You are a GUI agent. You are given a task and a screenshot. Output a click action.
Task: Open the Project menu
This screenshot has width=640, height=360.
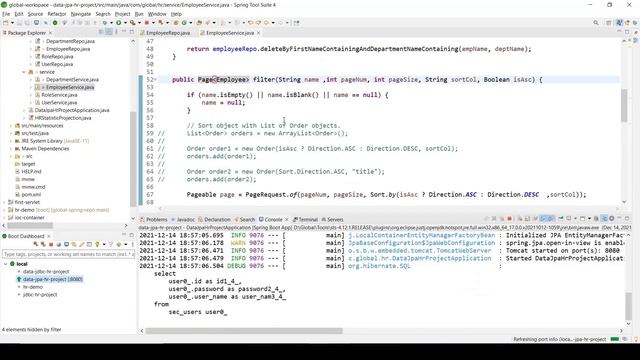[122, 14]
